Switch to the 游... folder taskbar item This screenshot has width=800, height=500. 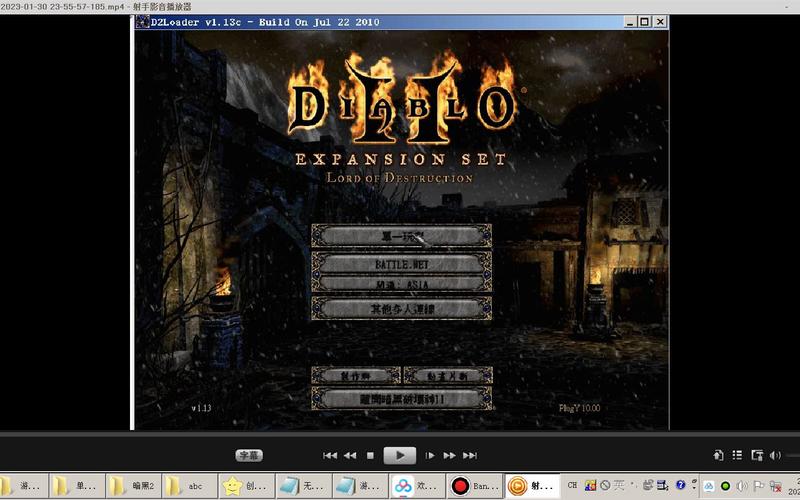[x=23, y=486]
